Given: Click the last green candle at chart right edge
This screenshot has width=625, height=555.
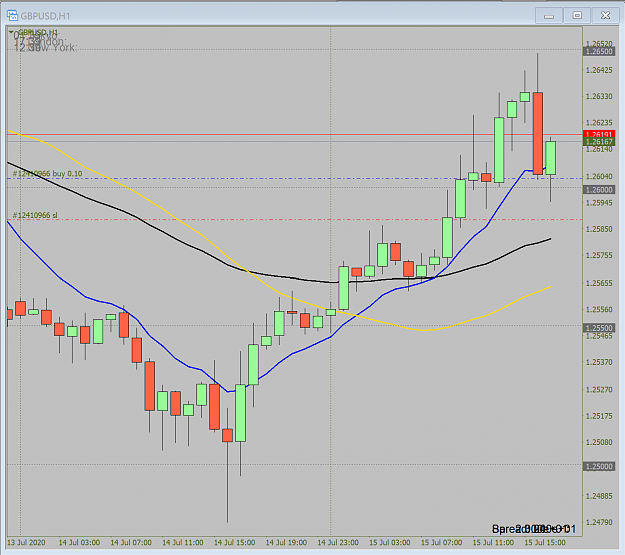Looking at the screenshot, I should tap(551, 158).
